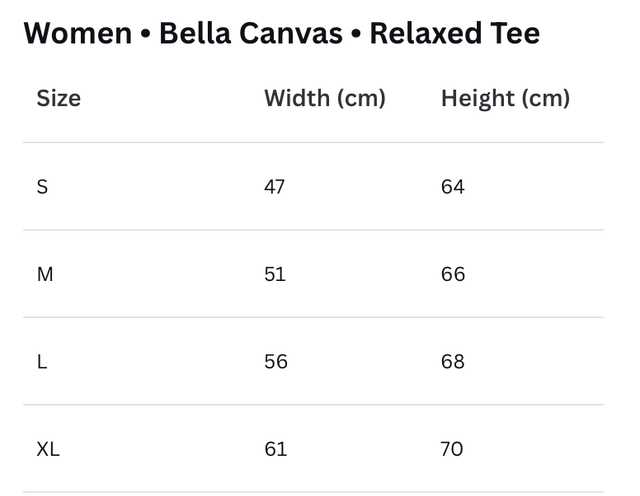Select the width value 51

coord(275,274)
